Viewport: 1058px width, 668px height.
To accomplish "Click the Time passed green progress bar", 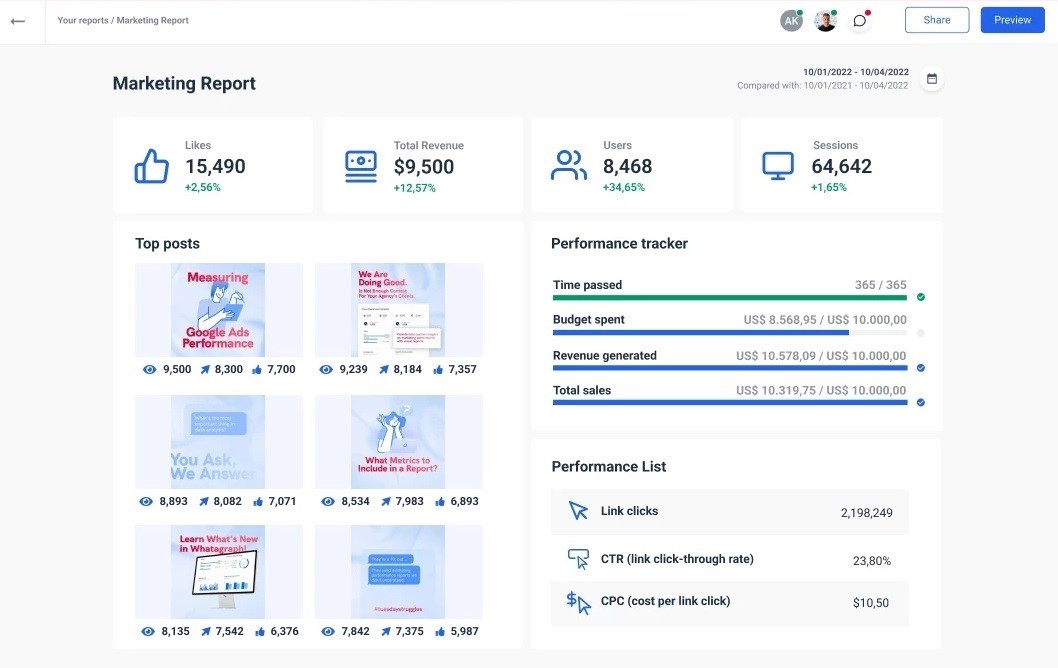I will (x=729, y=298).
